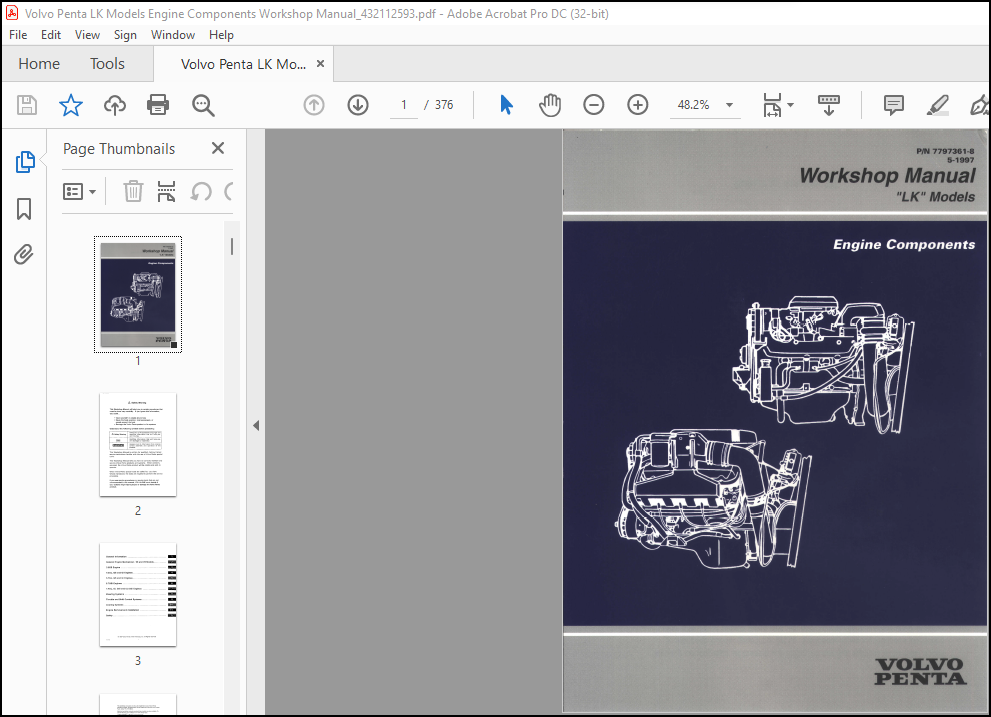Viewport: 991px width, 717px height.
Task: Close the Page Thumbnails panel
Action: pyautogui.click(x=218, y=148)
